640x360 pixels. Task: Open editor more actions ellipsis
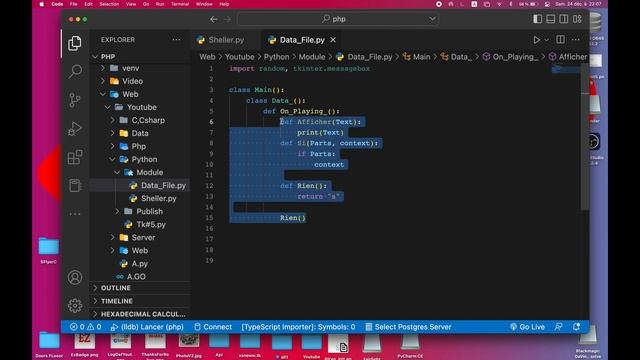(576, 40)
